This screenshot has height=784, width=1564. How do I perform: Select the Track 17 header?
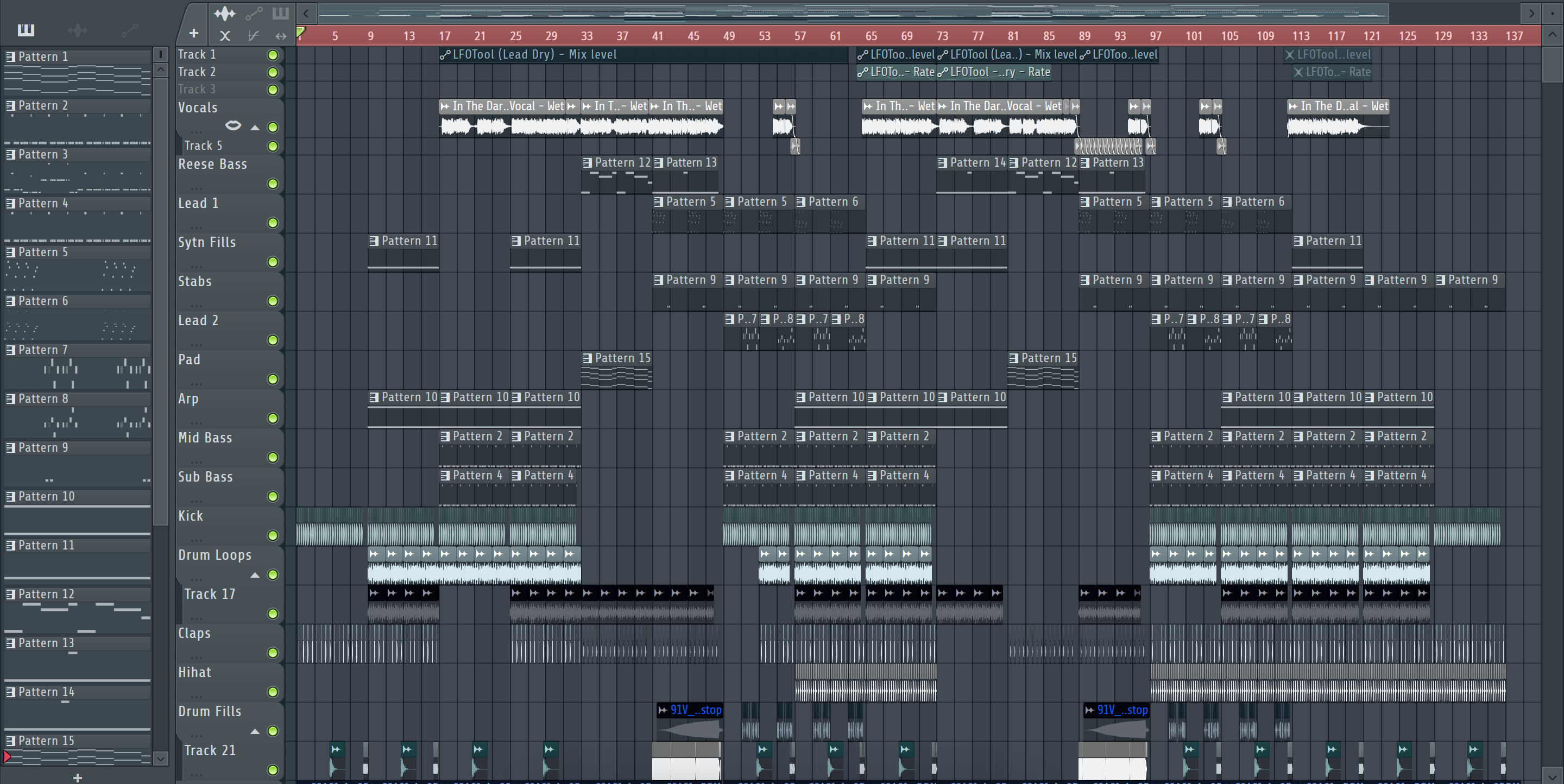coord(232,603)
